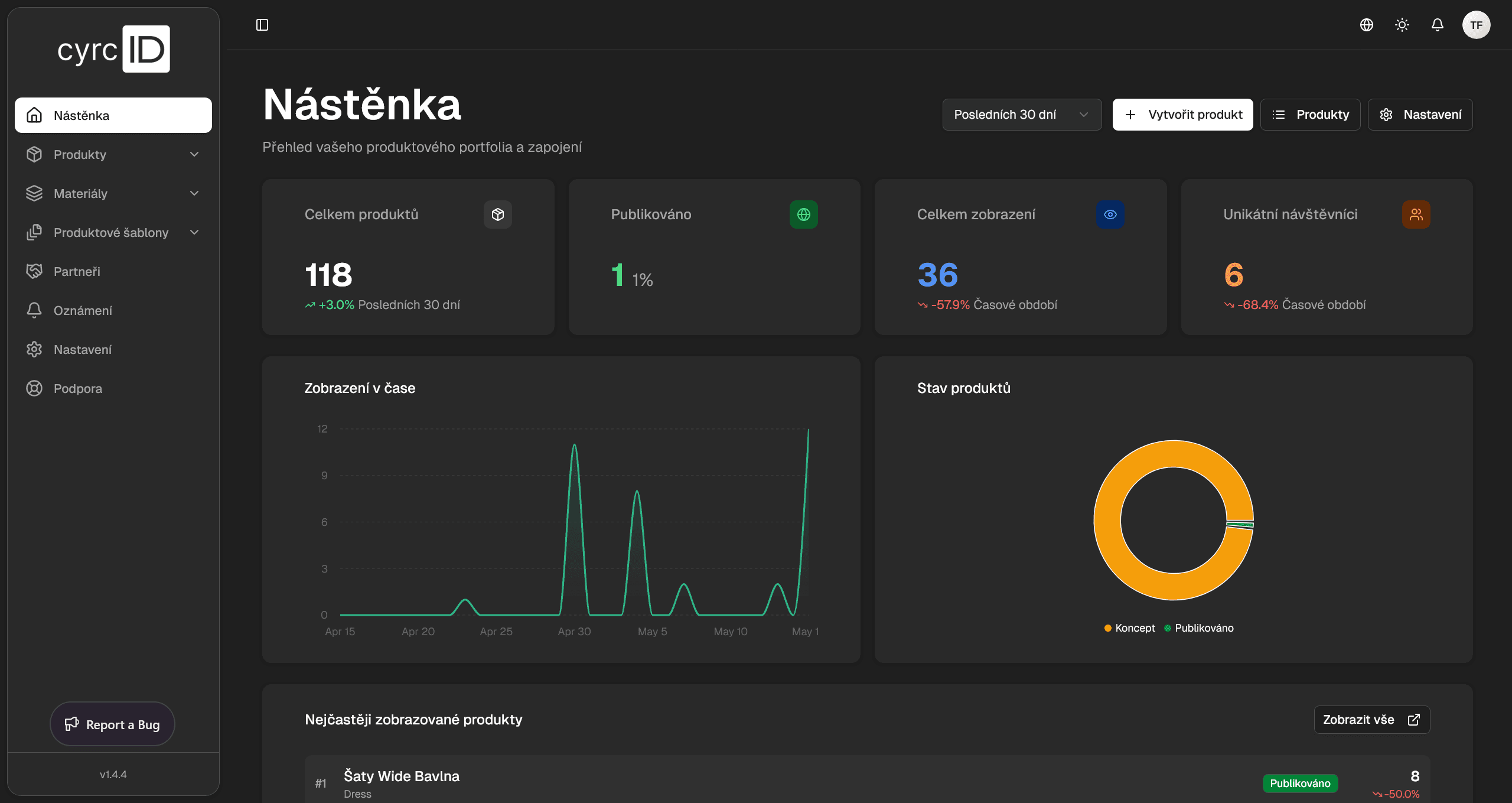The height and width of the screenshot is (803, 1512).
Task: Expand the Materiály sidebar chevron
Action: [x=194, y=193]
